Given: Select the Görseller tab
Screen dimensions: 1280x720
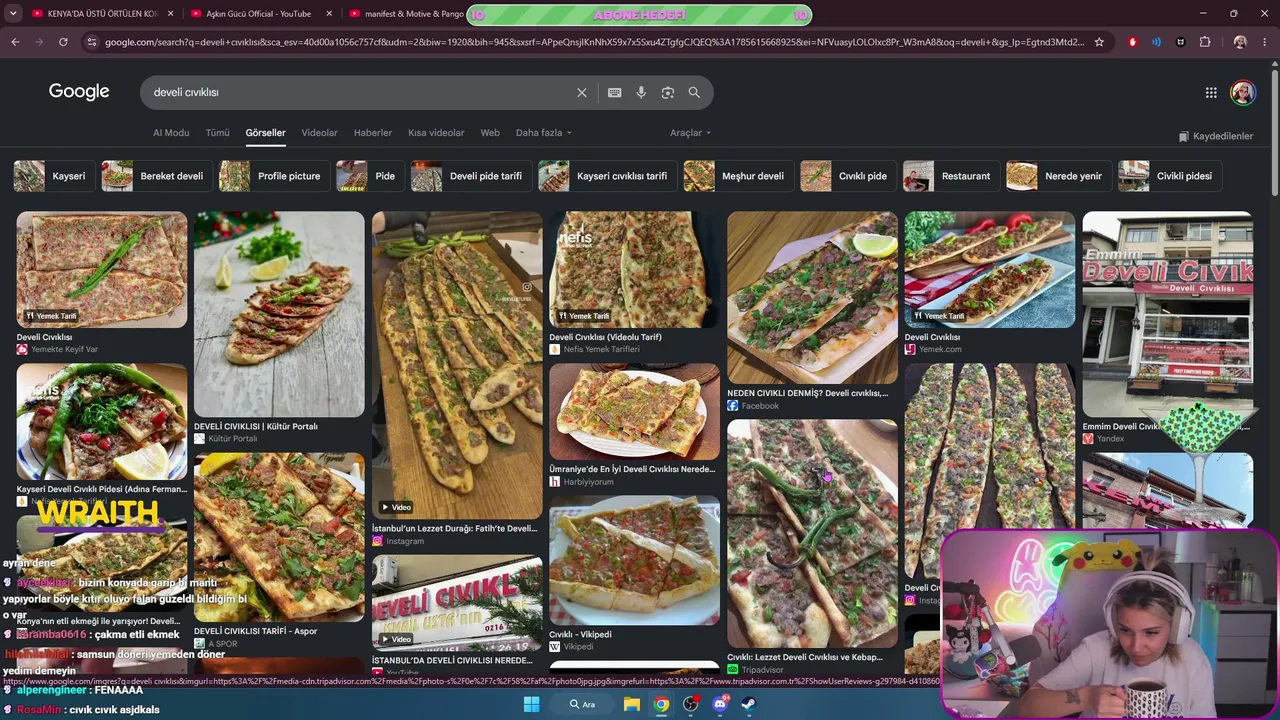Looking at the screenshot, I should 266,133.
